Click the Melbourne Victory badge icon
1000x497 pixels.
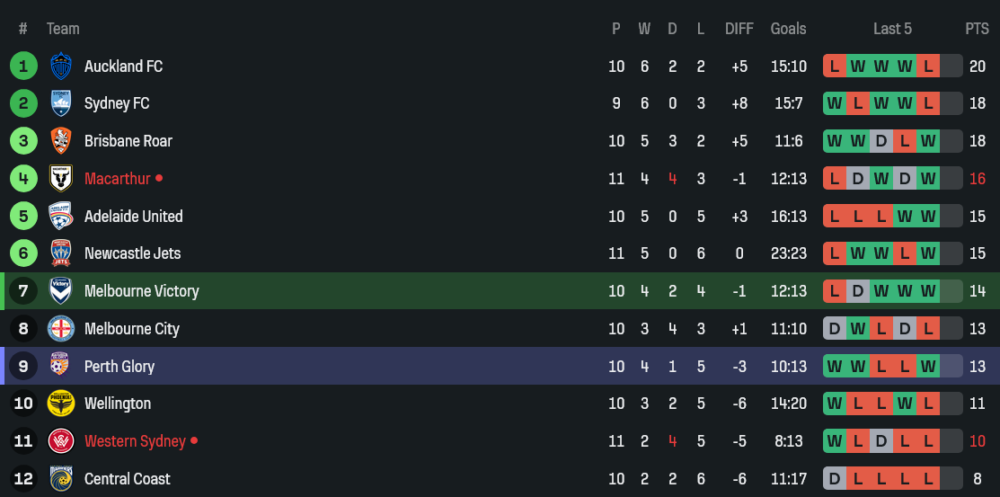(62, 291)
